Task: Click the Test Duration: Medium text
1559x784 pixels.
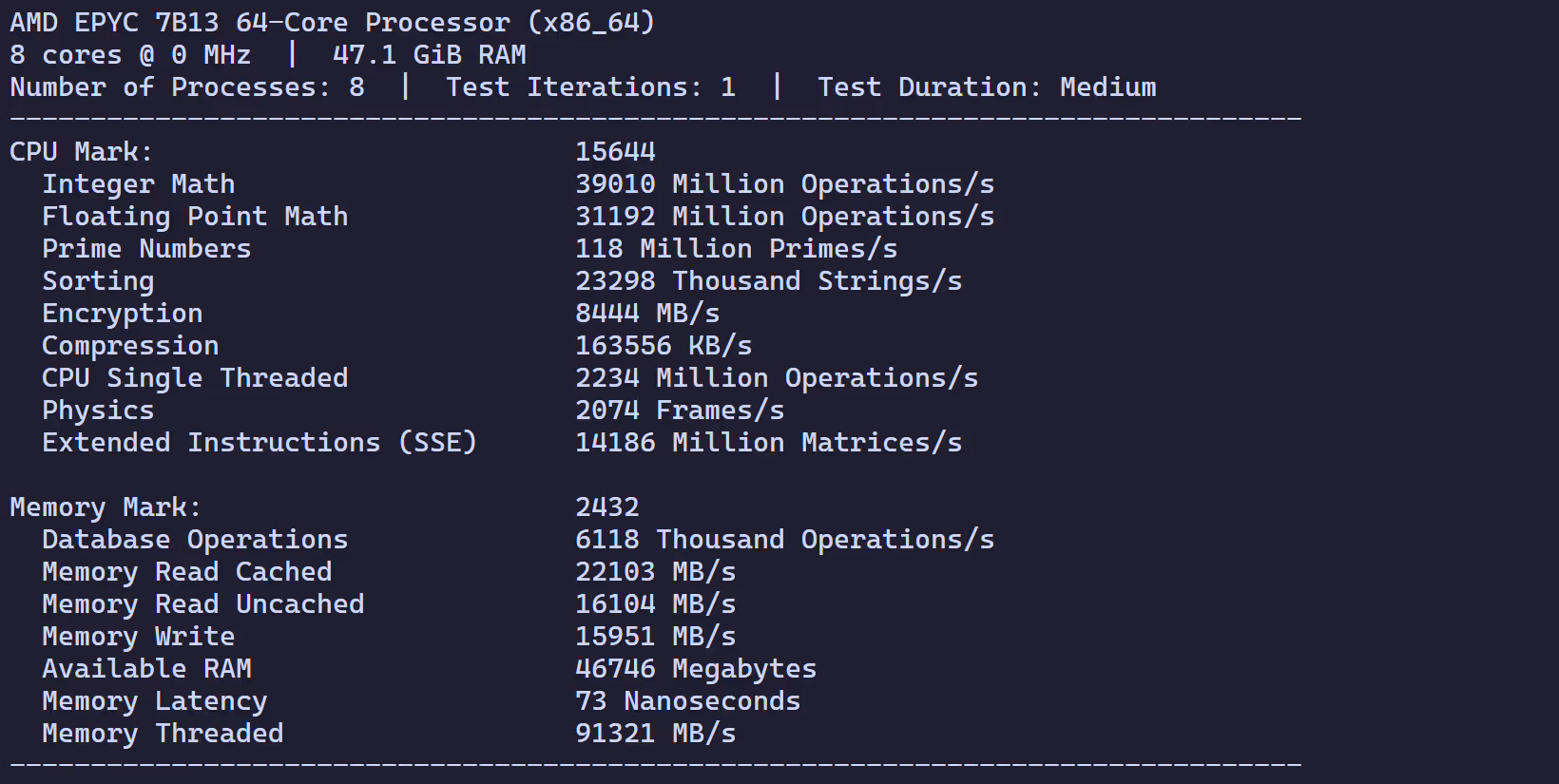Action: click(987, 87)
